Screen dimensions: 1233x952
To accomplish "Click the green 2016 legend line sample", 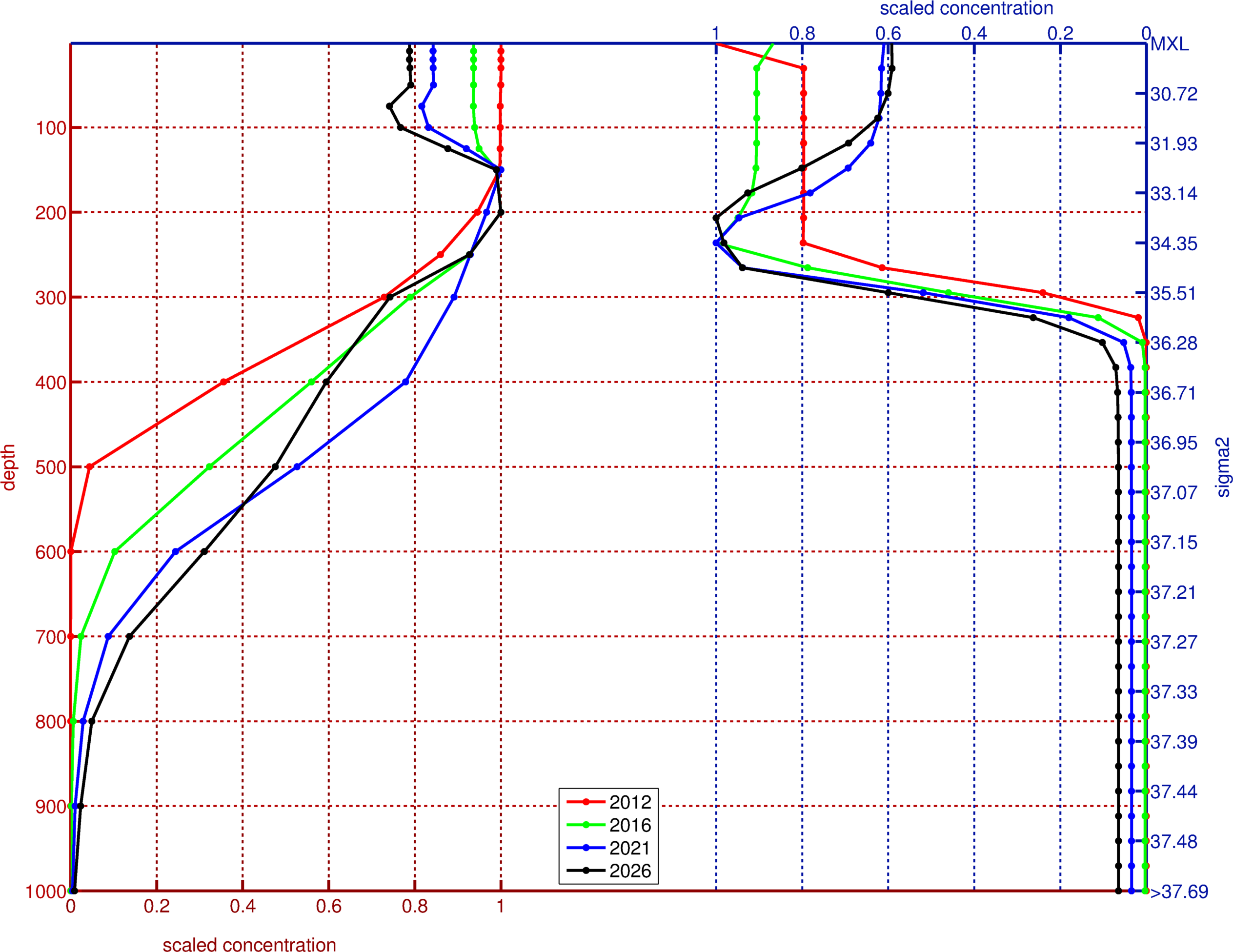I will pos(586,825).
